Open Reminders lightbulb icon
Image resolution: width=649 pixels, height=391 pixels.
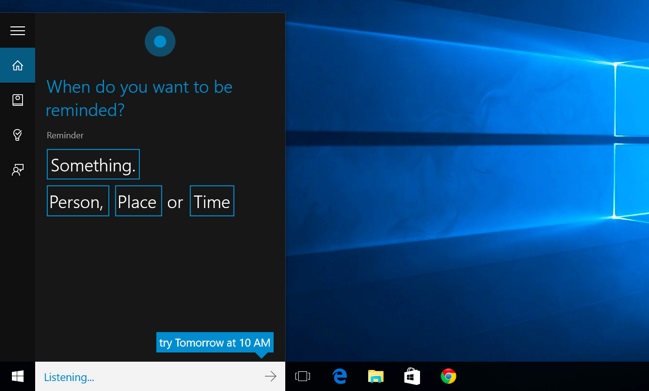17,134
